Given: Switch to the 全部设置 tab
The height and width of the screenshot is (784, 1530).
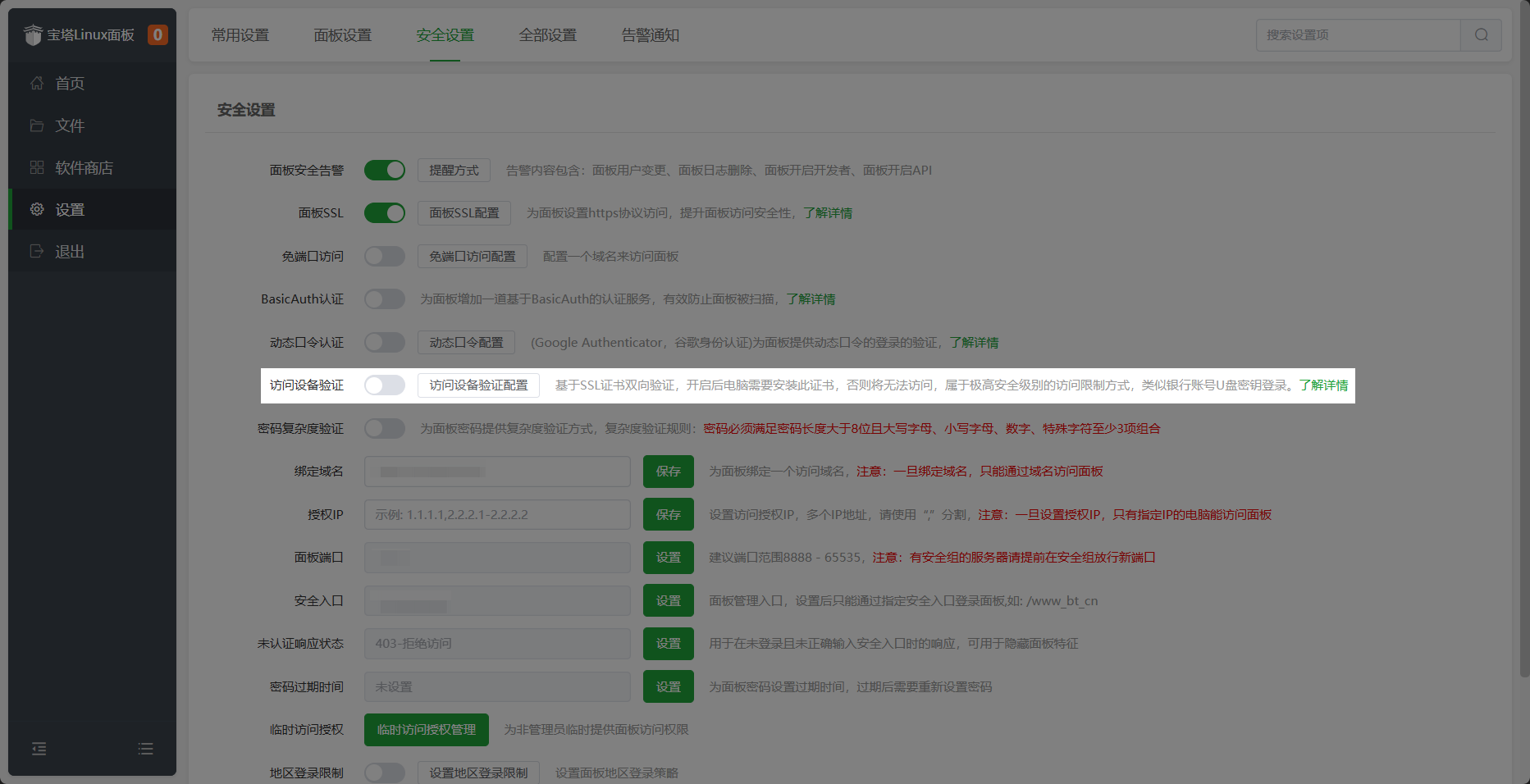Looking at the screenshot, I should [548, 35].
